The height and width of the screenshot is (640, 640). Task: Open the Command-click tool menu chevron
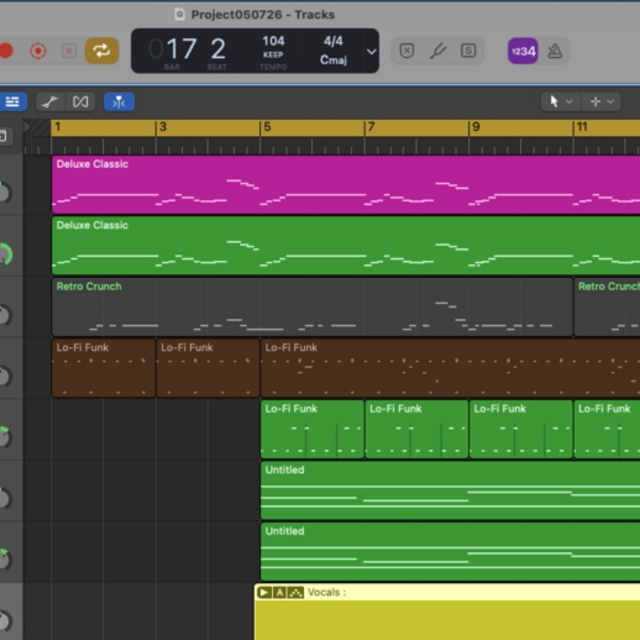tap(610, 101)
